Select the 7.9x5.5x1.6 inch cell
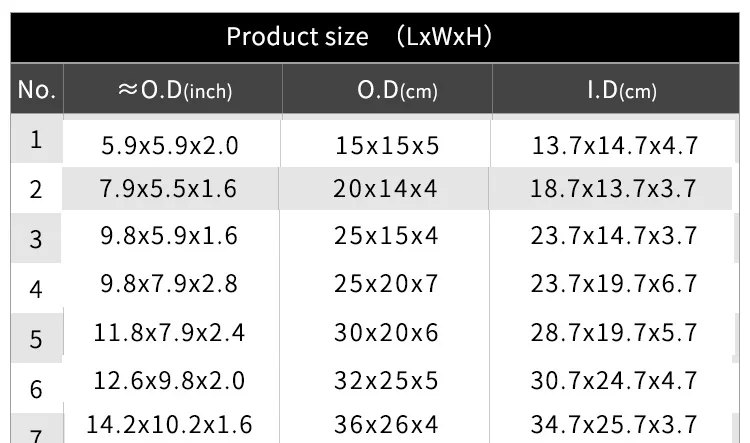Image resolution: width=750 pixels, height=443 pixels. tap(170, 189)
